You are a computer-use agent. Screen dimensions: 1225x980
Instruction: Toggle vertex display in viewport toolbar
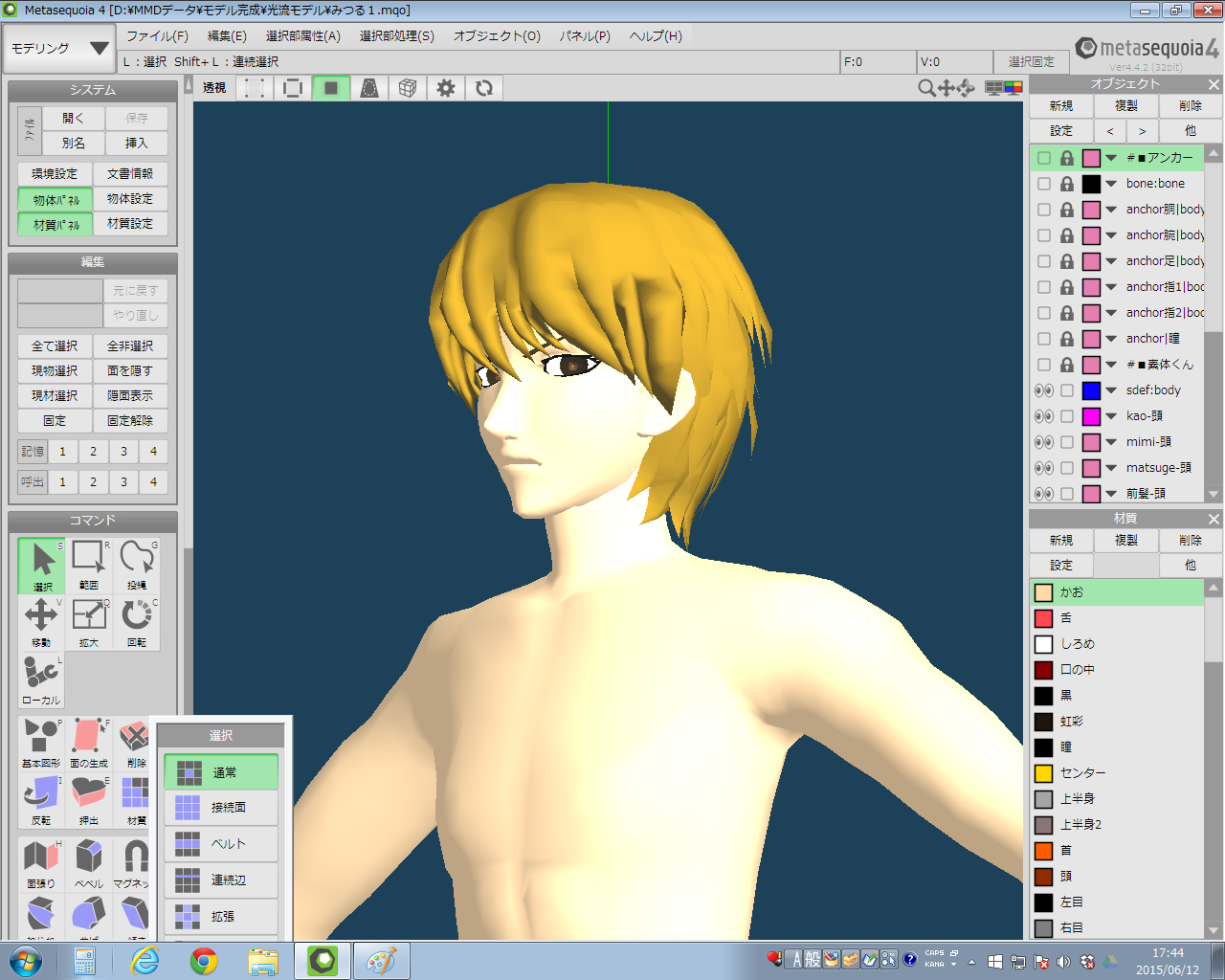[x=255, y=88]
